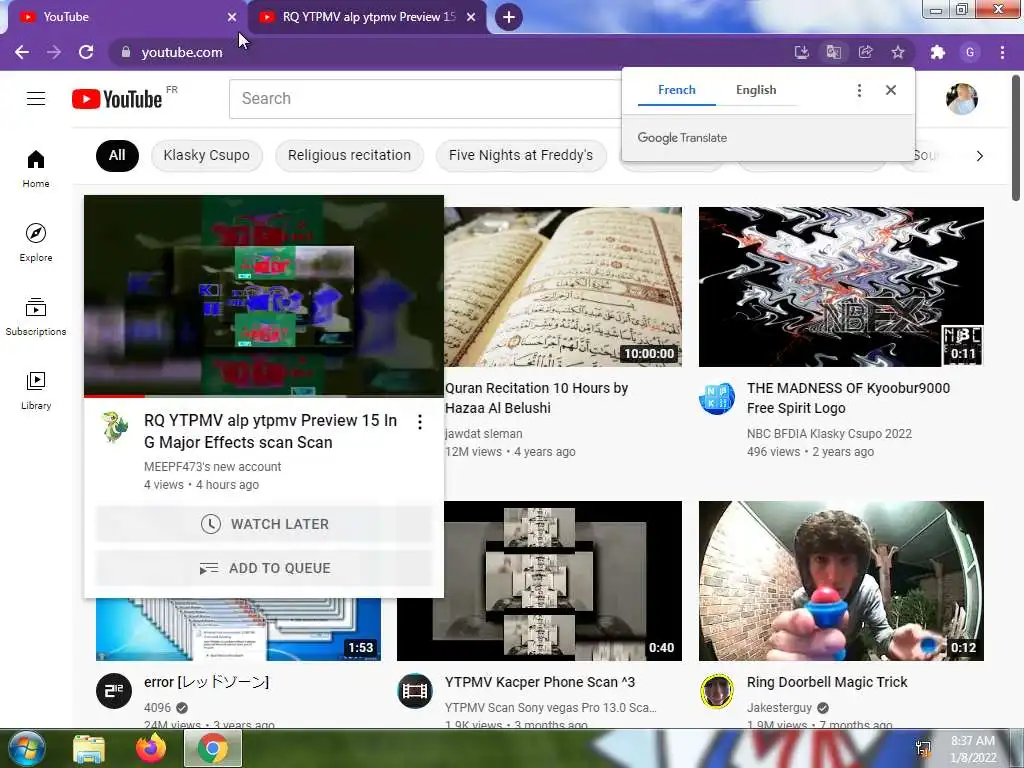
Task: Click the Google Translate icon in address bar
Action: [833, 52]
